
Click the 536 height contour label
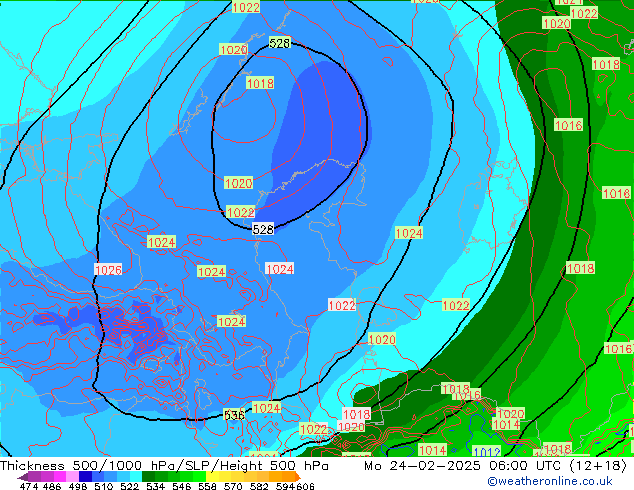(234, 415)
